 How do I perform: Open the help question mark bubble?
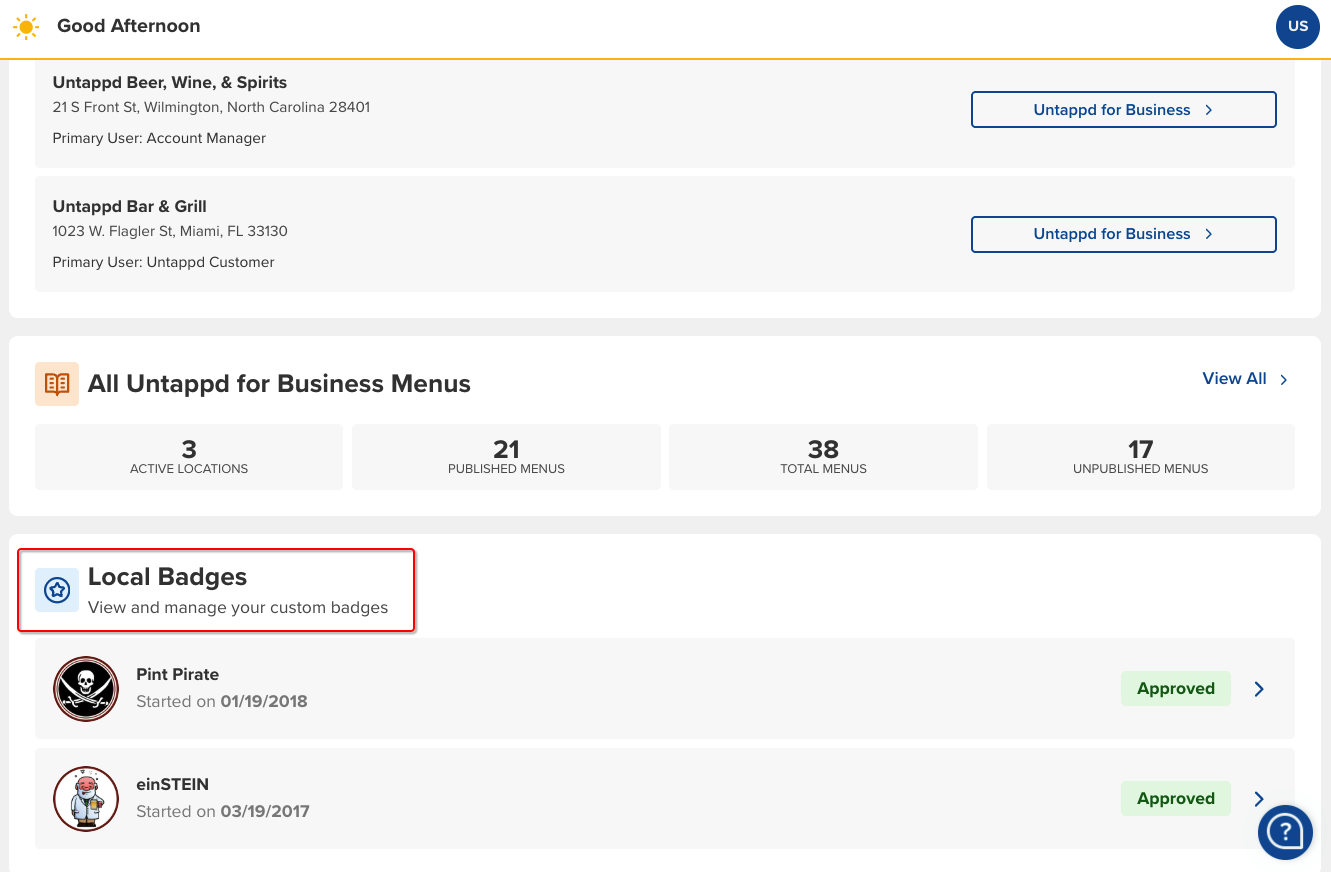(x=1284, y=831)
